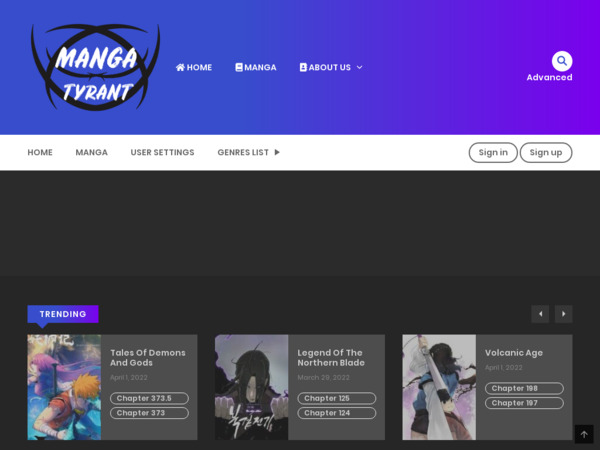
Task: Go to previous trending slide
Action: pyautogui.click(x=540, y=314)
